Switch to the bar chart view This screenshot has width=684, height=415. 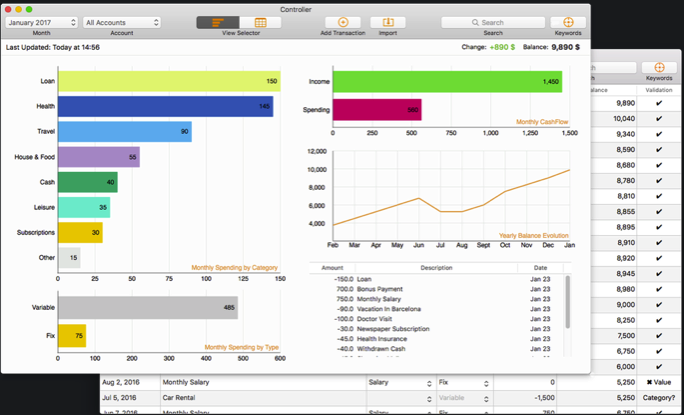coord(218,22)
